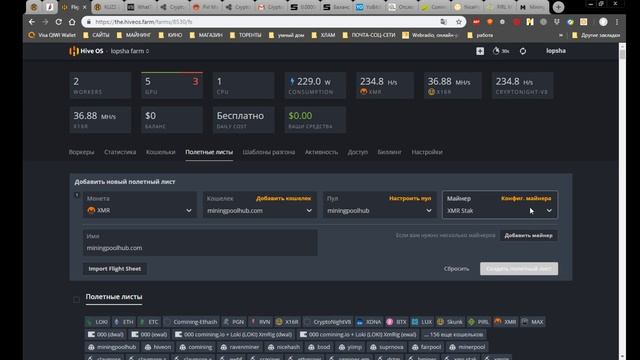Switch to the Workers (Воркеры) tab
The width and height of the screenshot is (640, 360).
coord(81,152)
